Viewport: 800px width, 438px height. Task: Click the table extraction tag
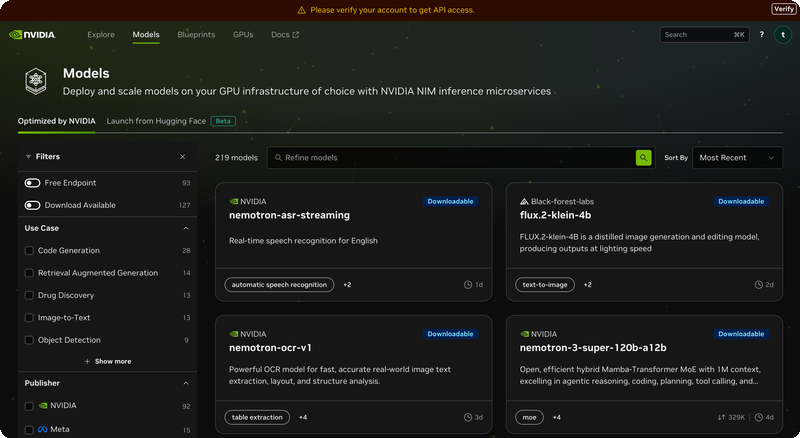257,417
